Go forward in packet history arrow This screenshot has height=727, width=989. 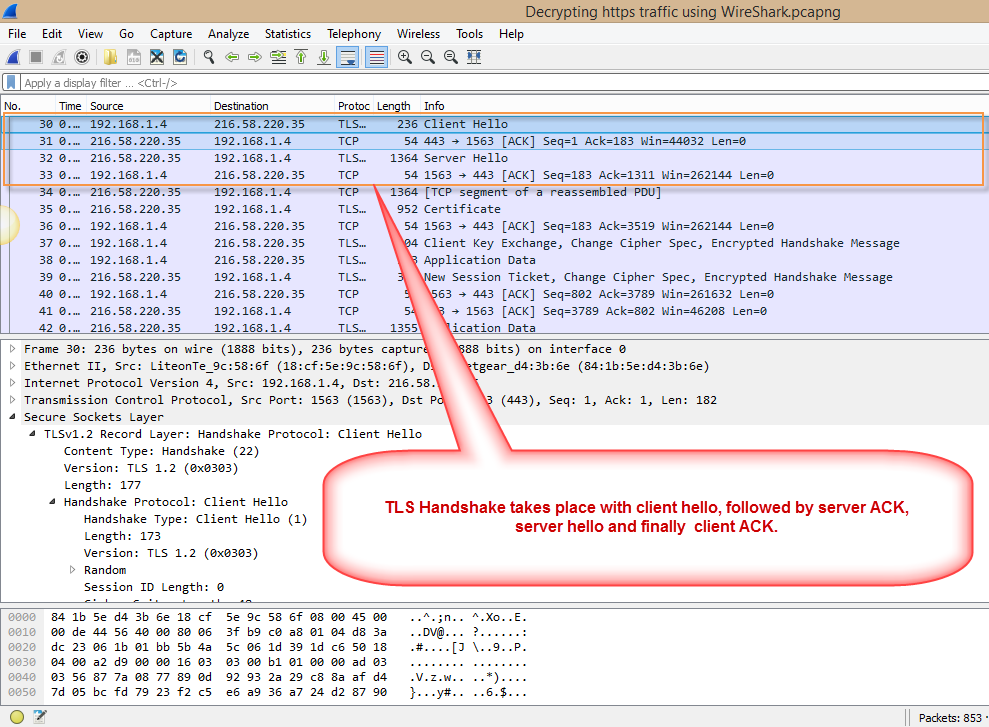pyautogui.click(x=255, y=57)
